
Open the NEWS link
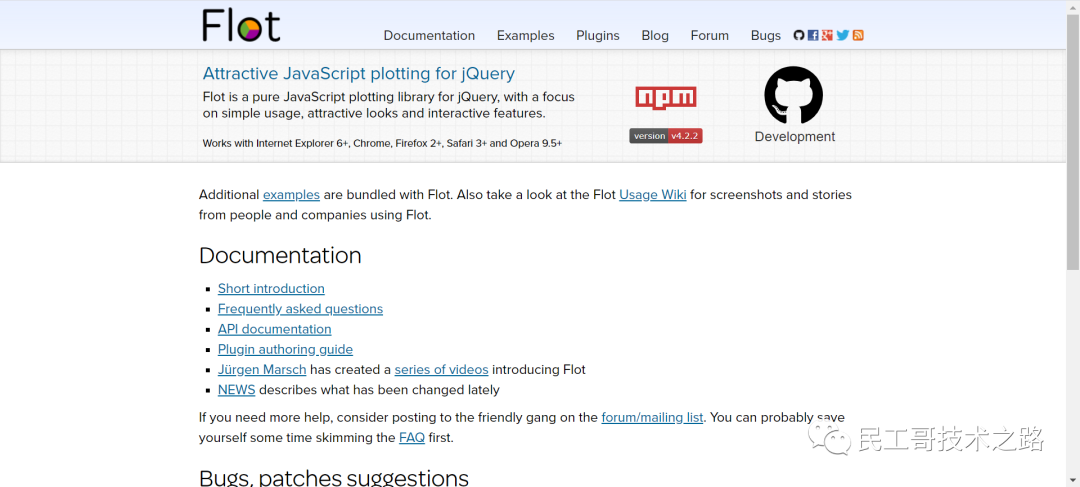[236, 389]
